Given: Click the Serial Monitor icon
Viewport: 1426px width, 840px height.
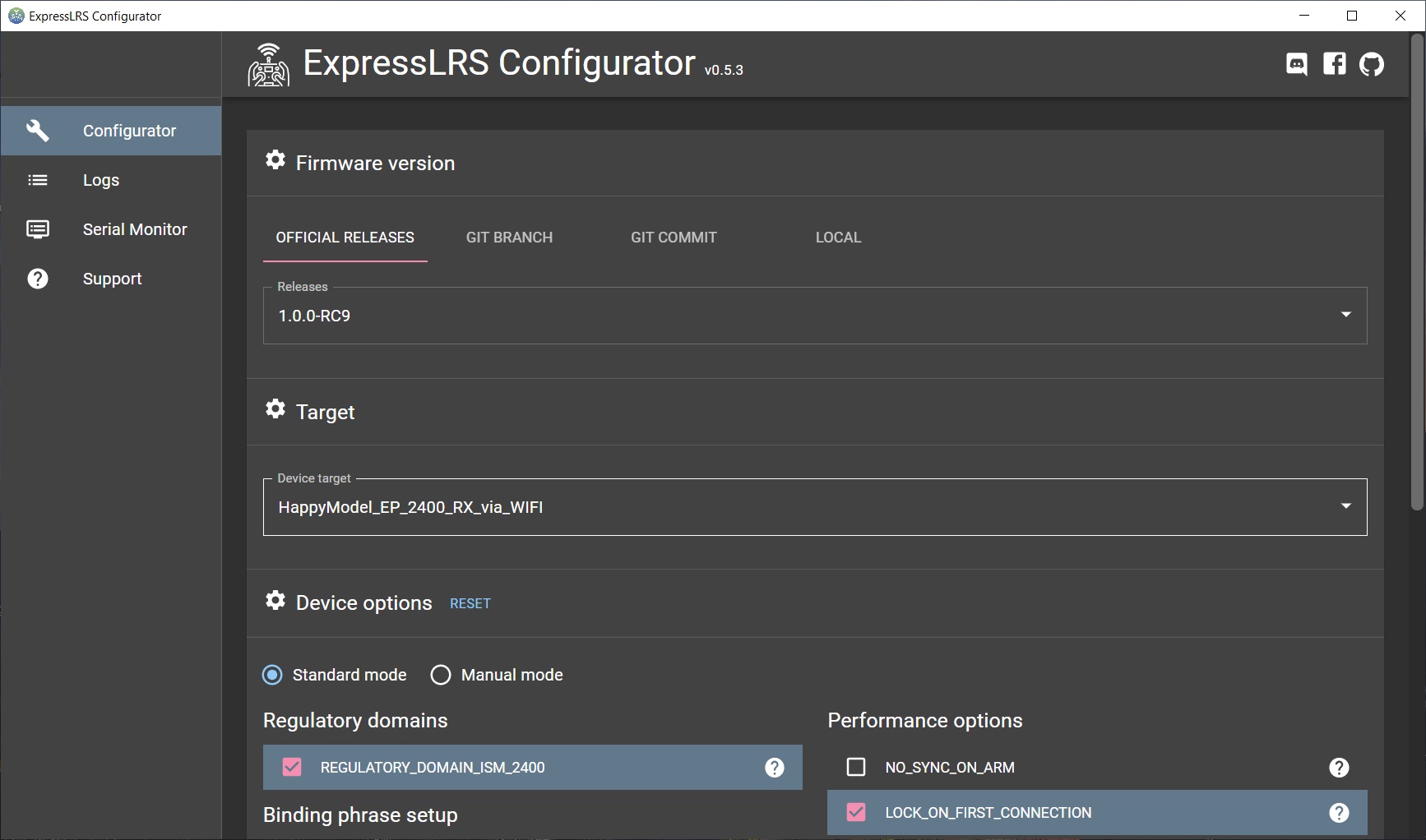Looking at the screenshot, I should coord(38,229).
